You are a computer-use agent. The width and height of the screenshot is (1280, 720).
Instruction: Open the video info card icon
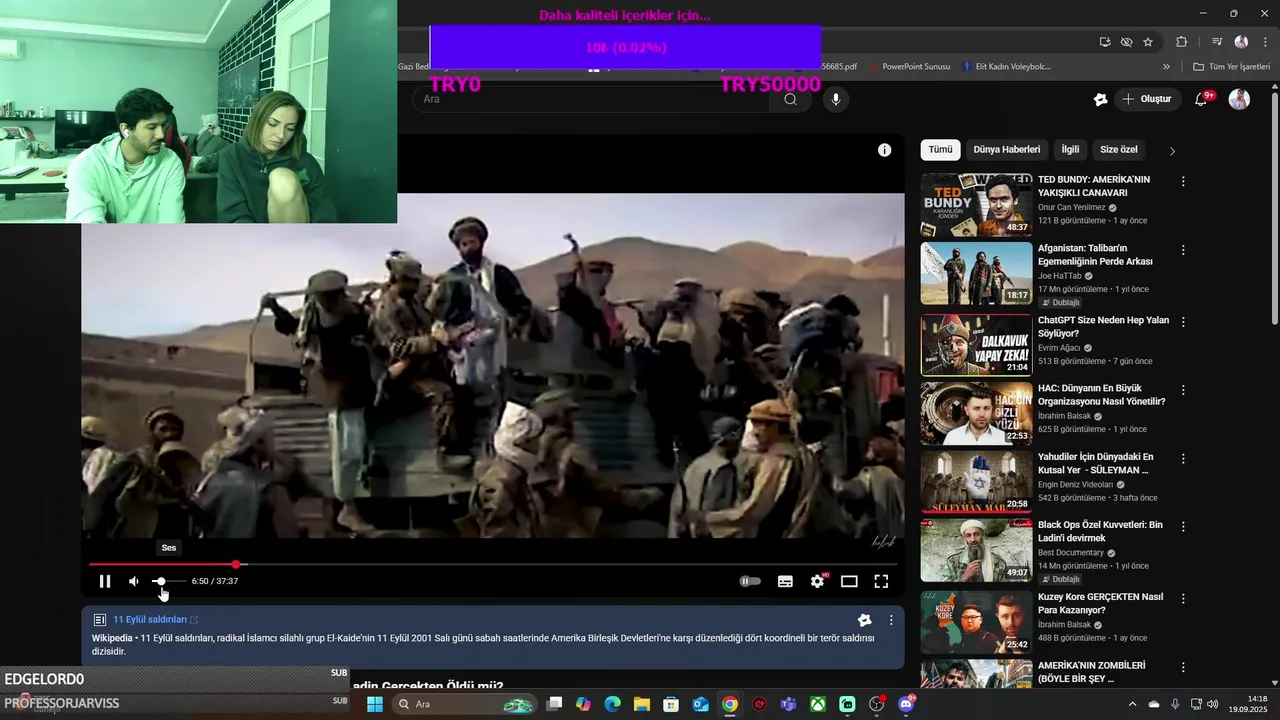[x=884, y=150]
